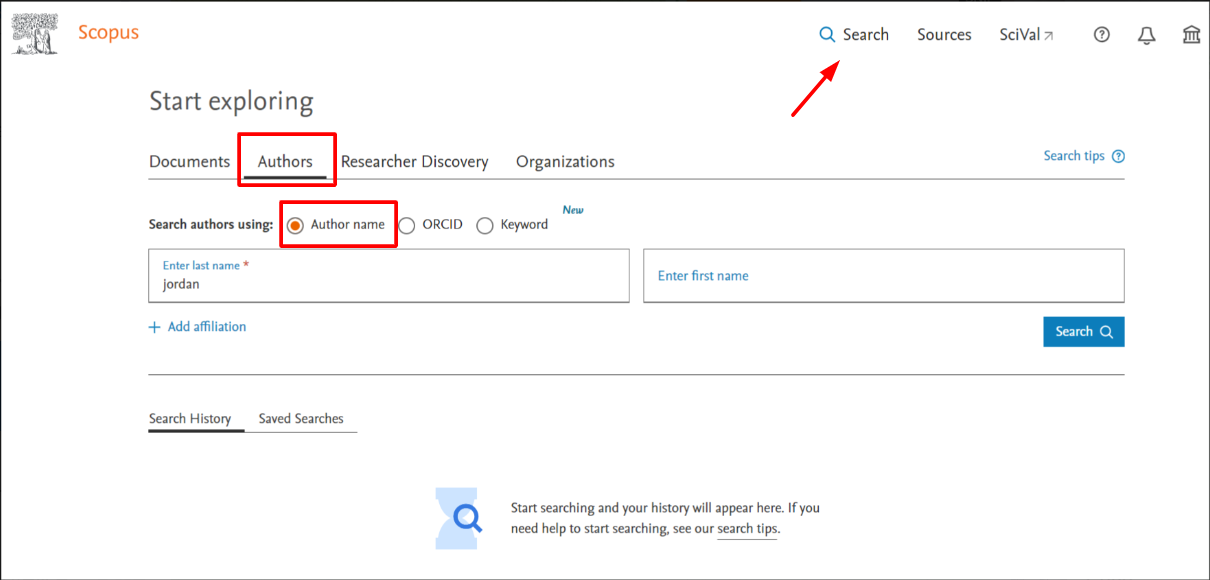The image size is (1210, 580).
Task: Switch to the Organizations tab
Action: pyautogui.click(x=565, y=160)
